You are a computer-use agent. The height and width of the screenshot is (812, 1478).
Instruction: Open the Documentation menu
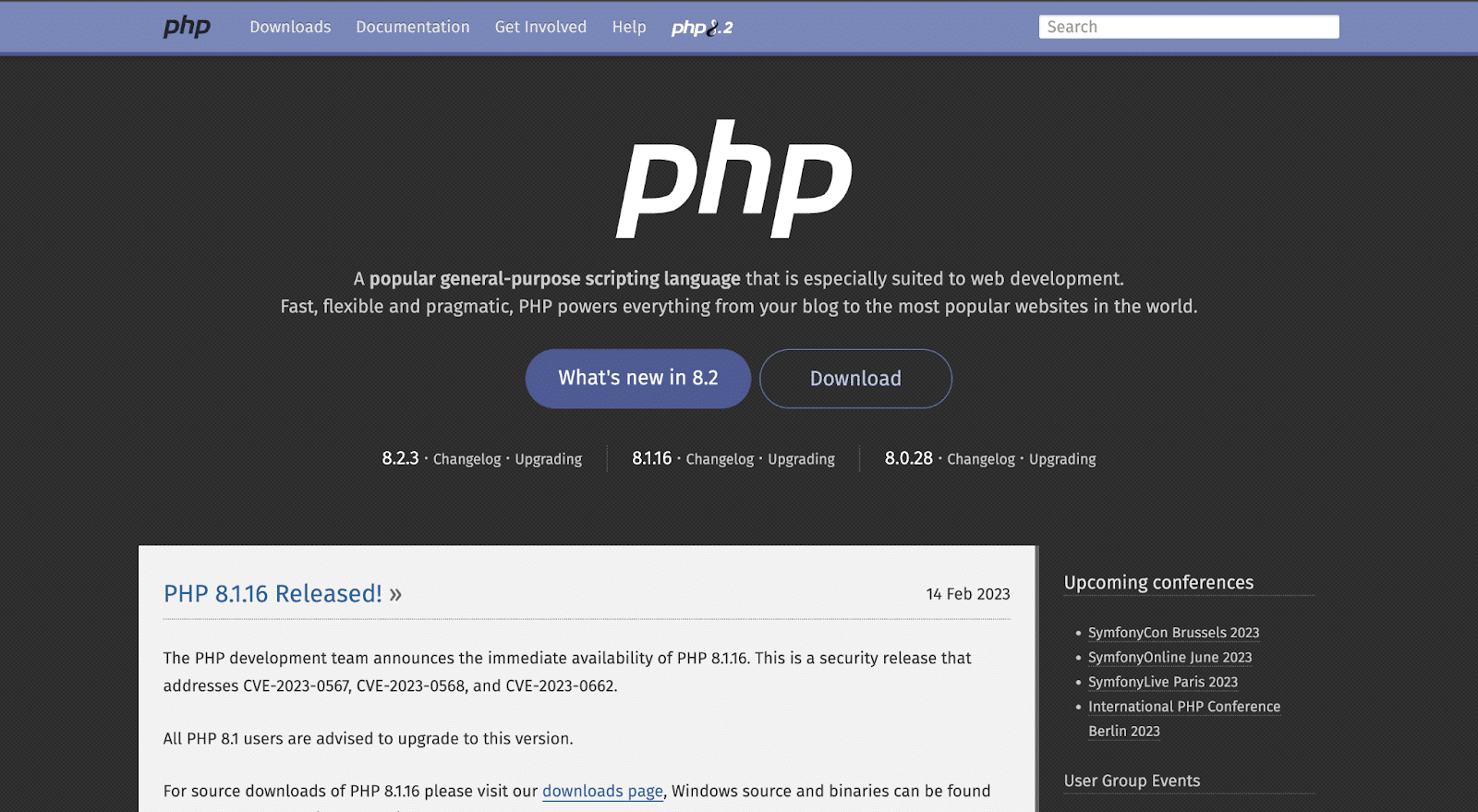click(x=413, y=27)
